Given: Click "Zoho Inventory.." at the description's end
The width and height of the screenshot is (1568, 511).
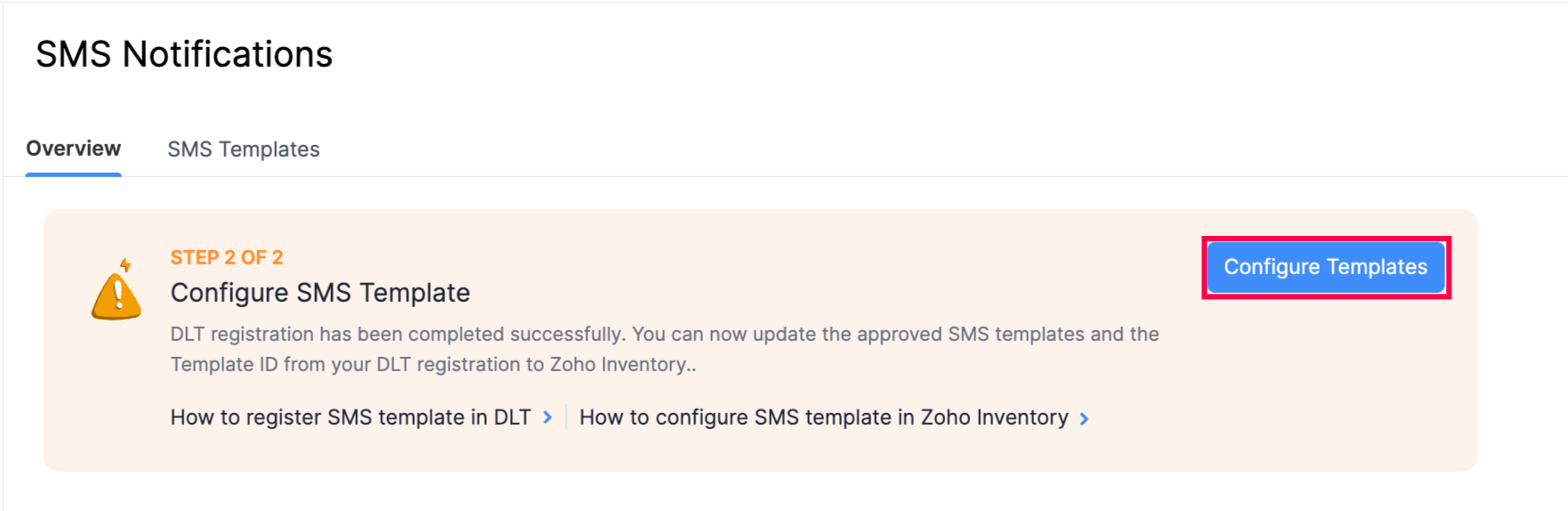Looking at the screenshot, I should tap(622, 365).
